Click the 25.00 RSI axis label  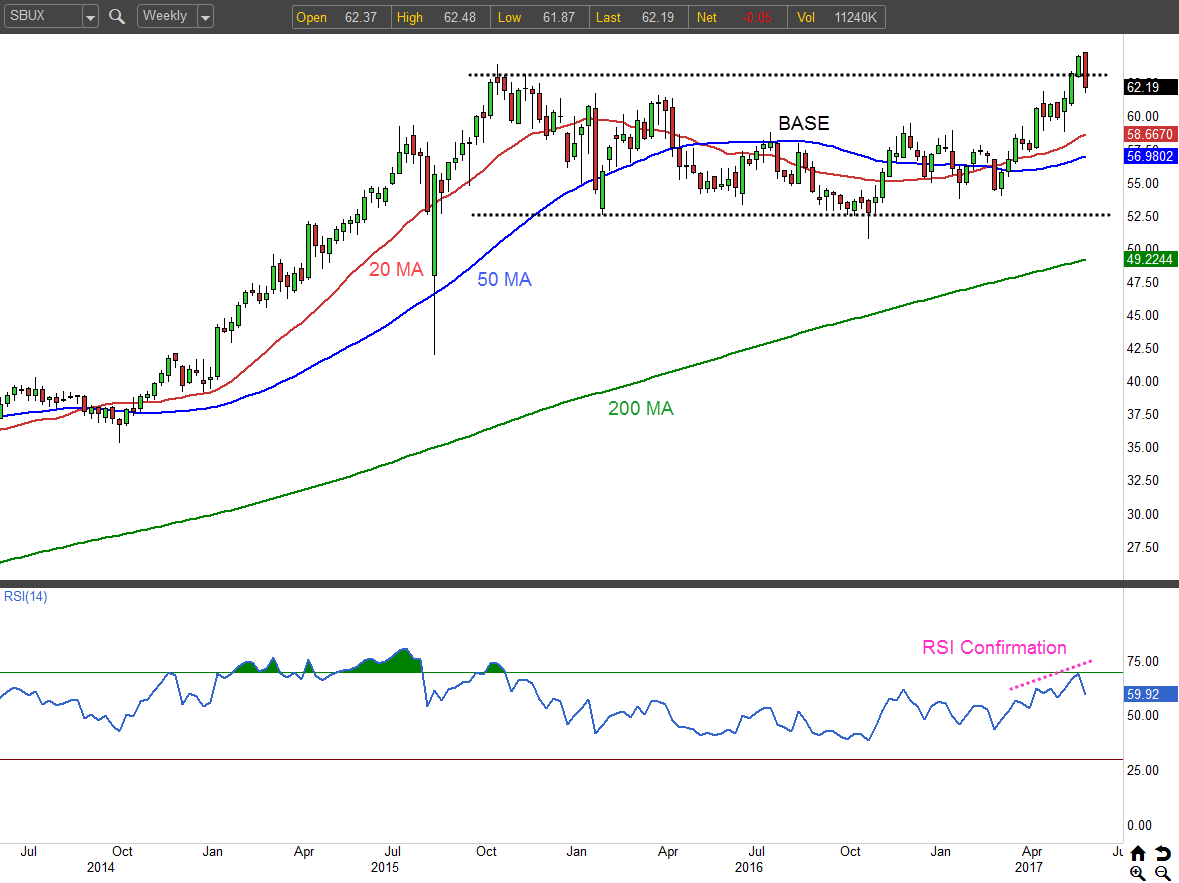[x=1142, y=770]
